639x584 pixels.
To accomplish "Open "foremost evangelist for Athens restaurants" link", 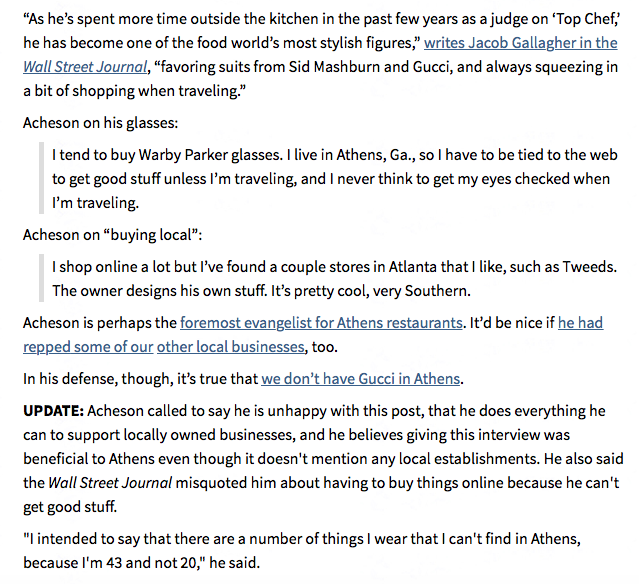I will tap(321, 323).
